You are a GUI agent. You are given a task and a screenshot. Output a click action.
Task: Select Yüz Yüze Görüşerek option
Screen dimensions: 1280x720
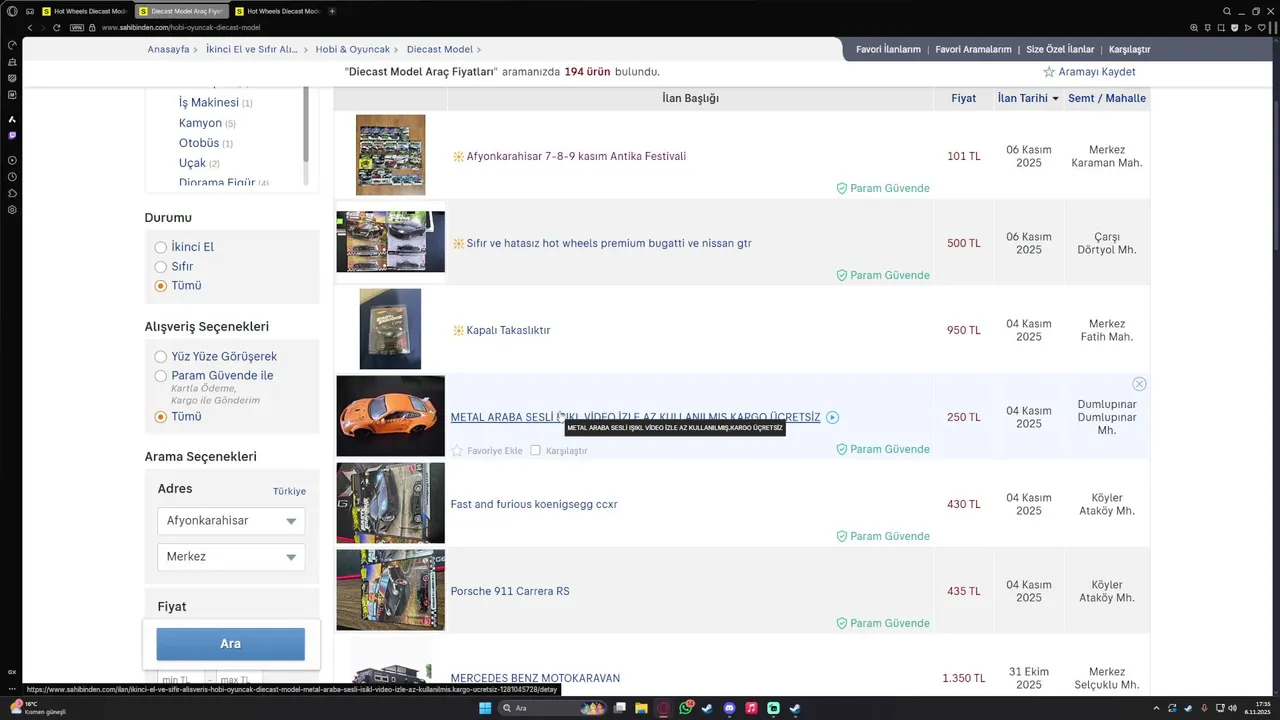pos(160,357)
